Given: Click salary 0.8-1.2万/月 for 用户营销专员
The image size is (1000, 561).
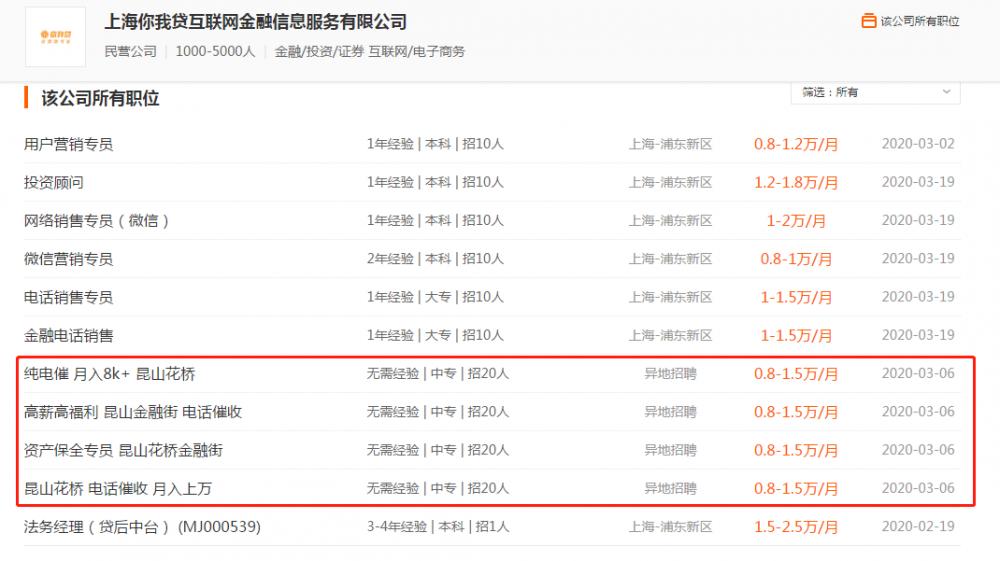Looking at the screenshot, I should coord(796,144).
